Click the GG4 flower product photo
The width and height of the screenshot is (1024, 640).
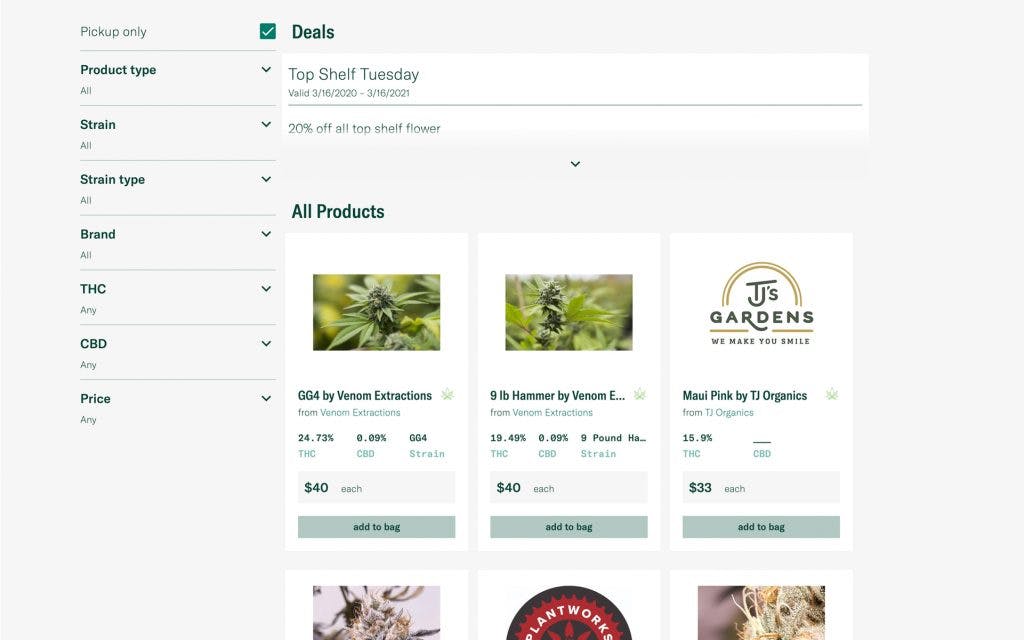(x=376, y=309)
